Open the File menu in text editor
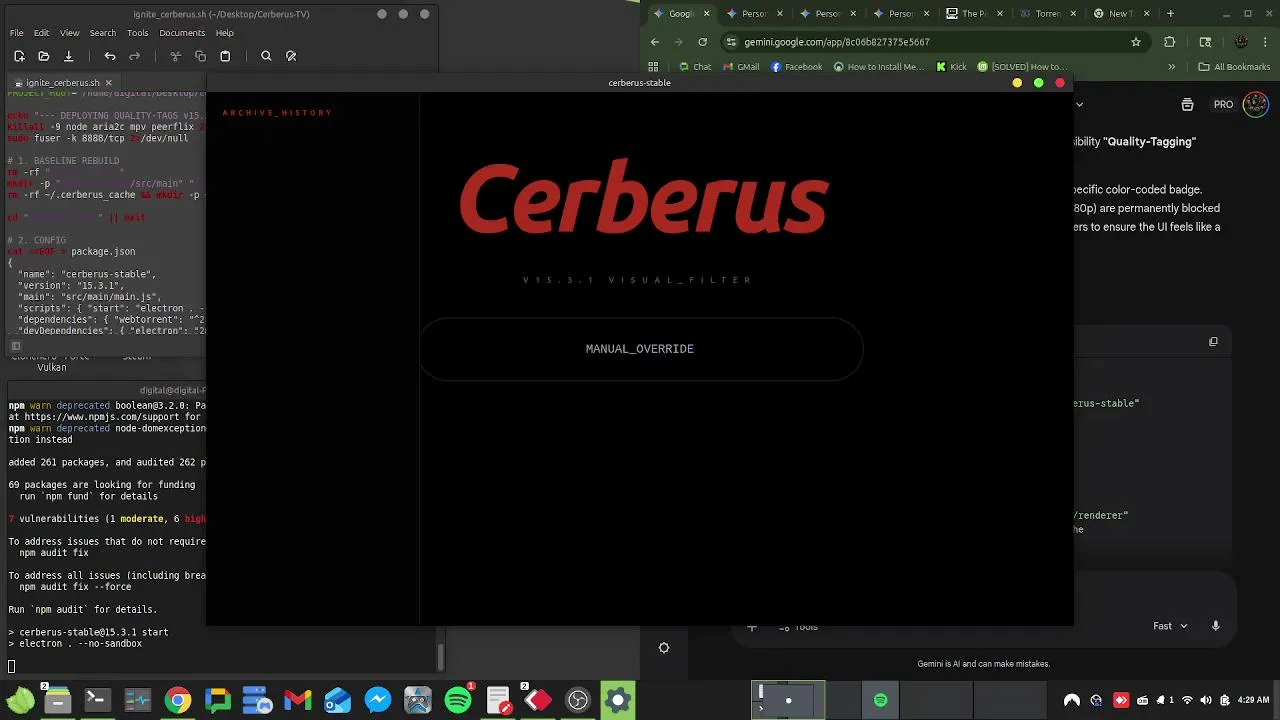The width and height of the screenshot is (1280, 720). [17, 33]
